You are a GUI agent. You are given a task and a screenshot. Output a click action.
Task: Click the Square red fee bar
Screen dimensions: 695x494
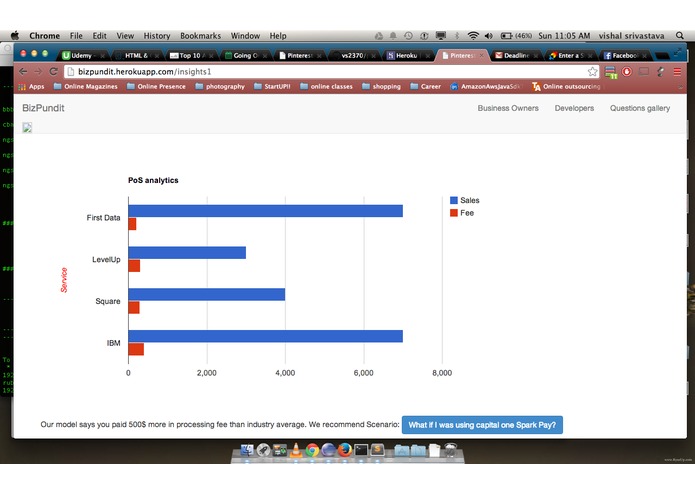pyautogui.click(x=134, y=307)
